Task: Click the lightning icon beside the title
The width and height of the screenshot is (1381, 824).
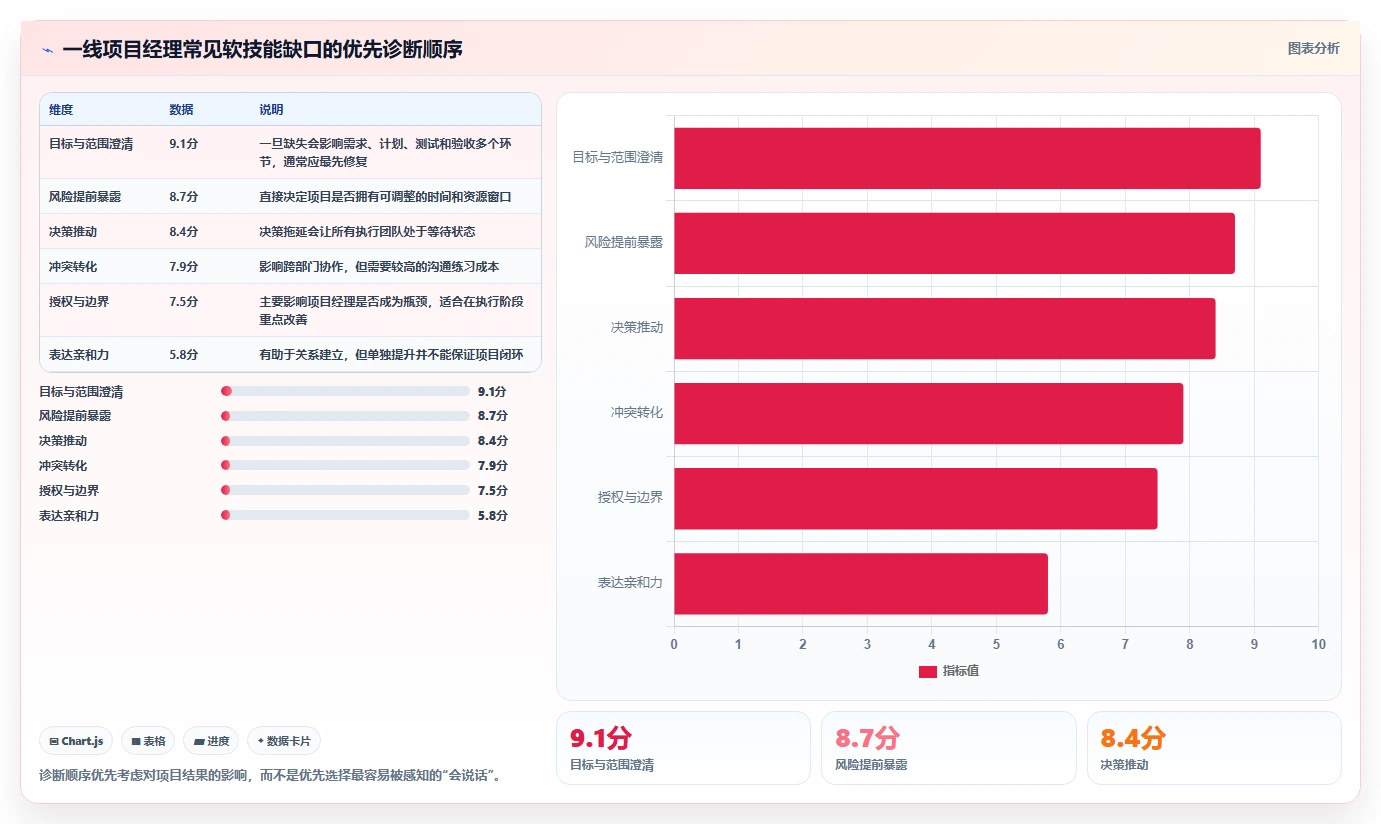Action: 47,50
